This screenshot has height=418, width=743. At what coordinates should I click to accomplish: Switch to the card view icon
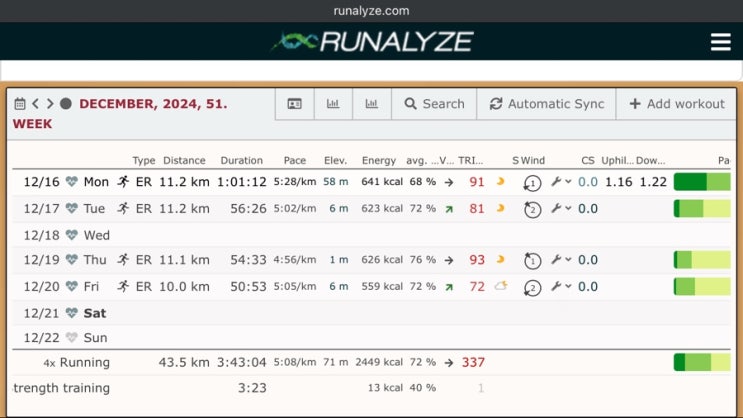(294, 104)
